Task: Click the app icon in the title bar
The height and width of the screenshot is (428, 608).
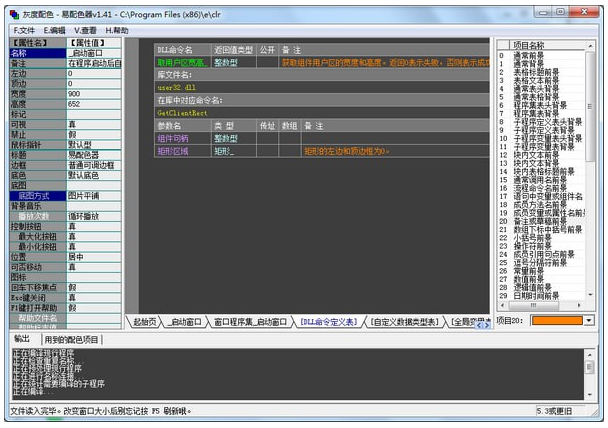Action: pos(14,14)
